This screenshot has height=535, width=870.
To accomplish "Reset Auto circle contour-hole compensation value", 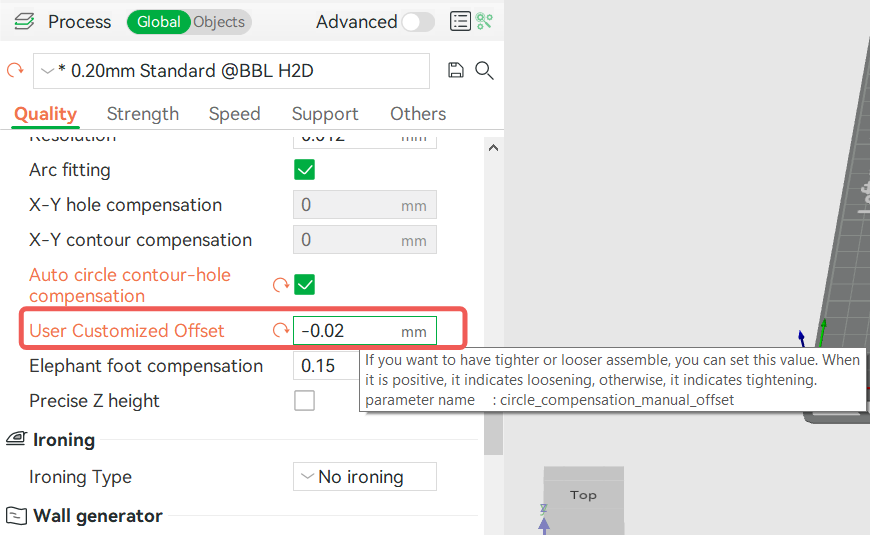I will (x=281, y=285).
